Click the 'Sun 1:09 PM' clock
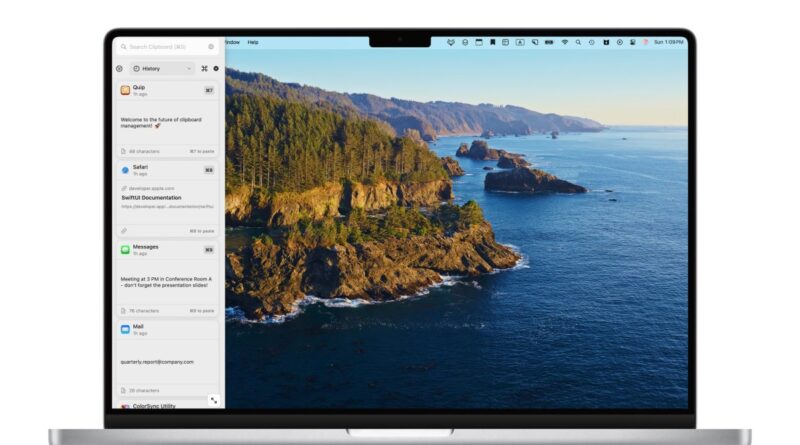This screenshot has width=800, height=445. (668, 42)
